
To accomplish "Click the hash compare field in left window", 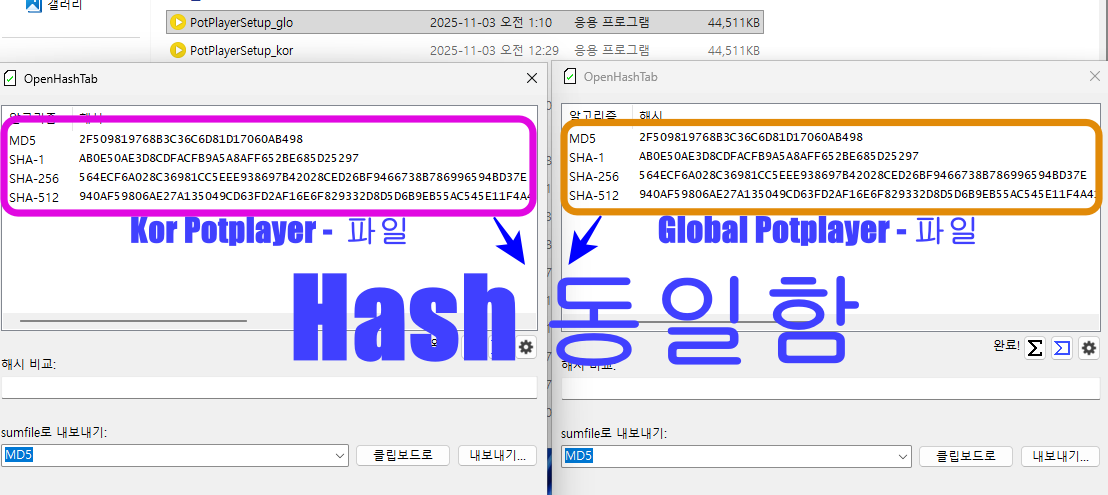I will point(270,388).
